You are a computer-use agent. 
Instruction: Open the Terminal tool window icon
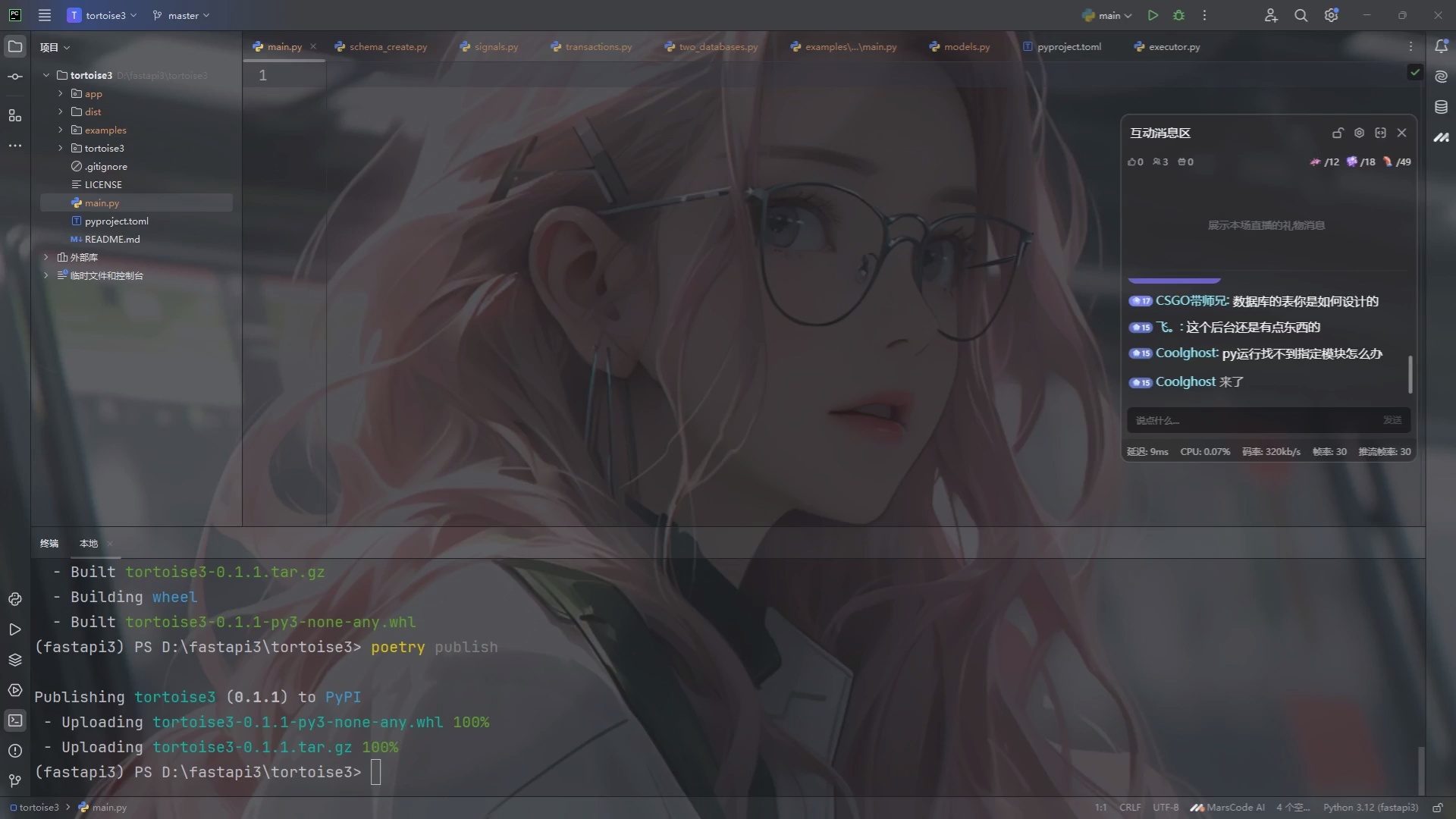point(15,720)
